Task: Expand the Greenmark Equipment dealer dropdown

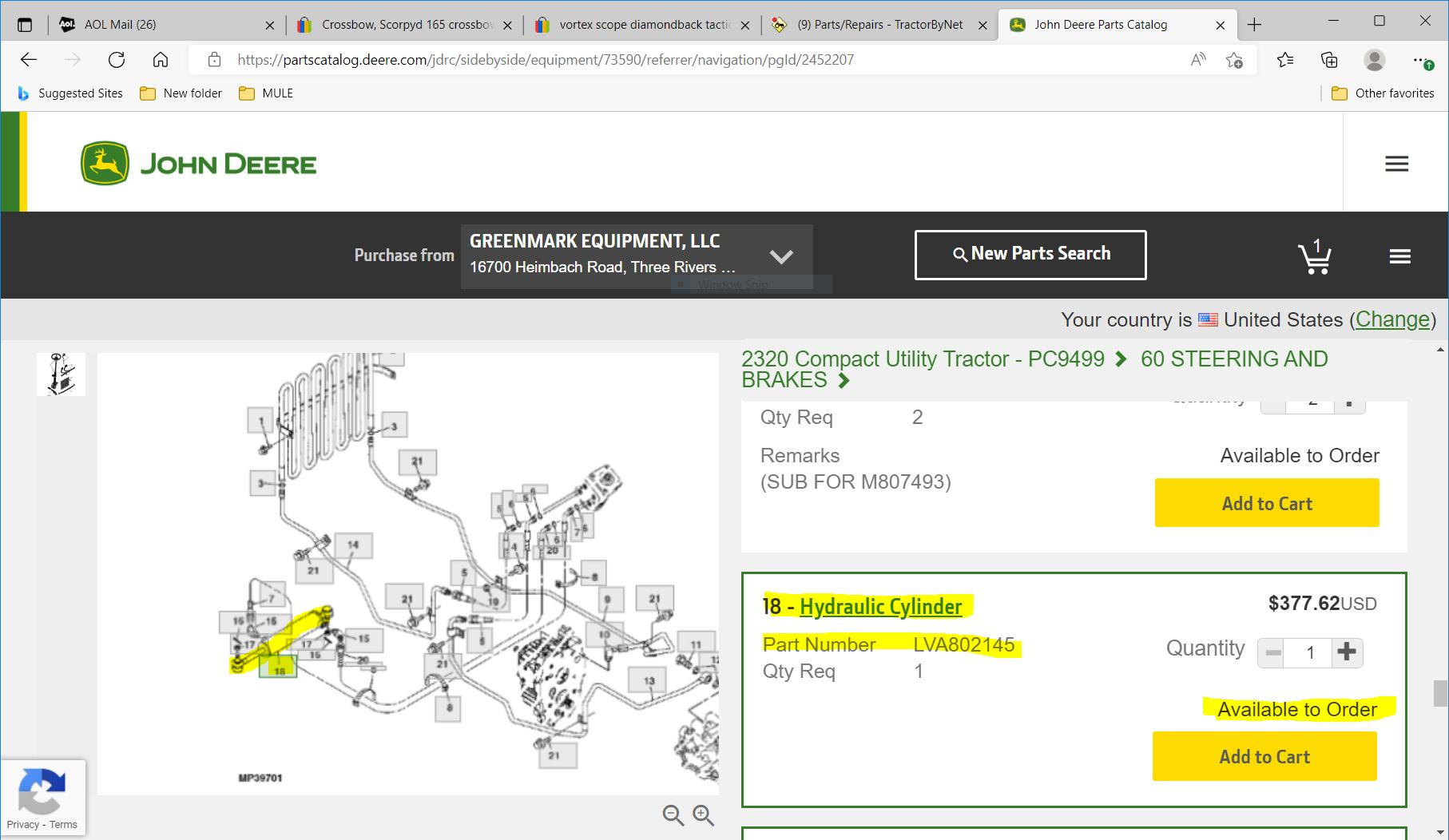Action: pyautogui.click(x=780, y=256)
